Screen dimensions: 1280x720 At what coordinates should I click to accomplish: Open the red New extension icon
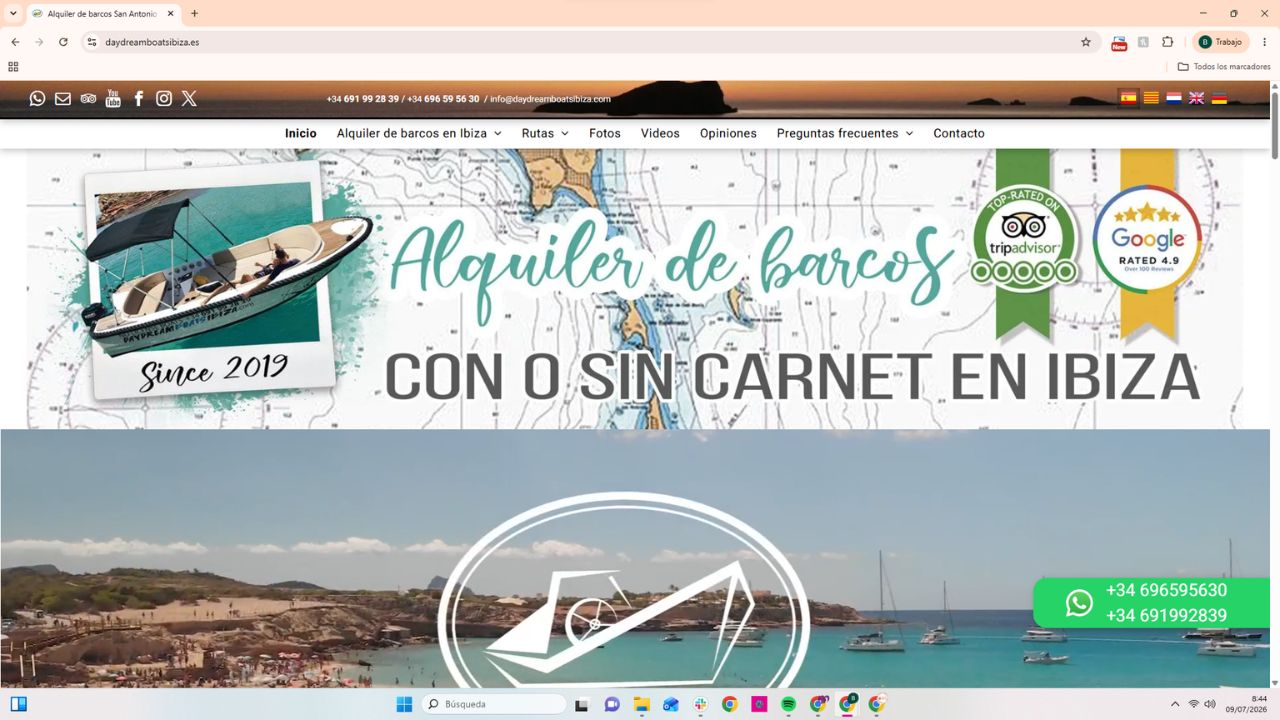pos(1119,42)
